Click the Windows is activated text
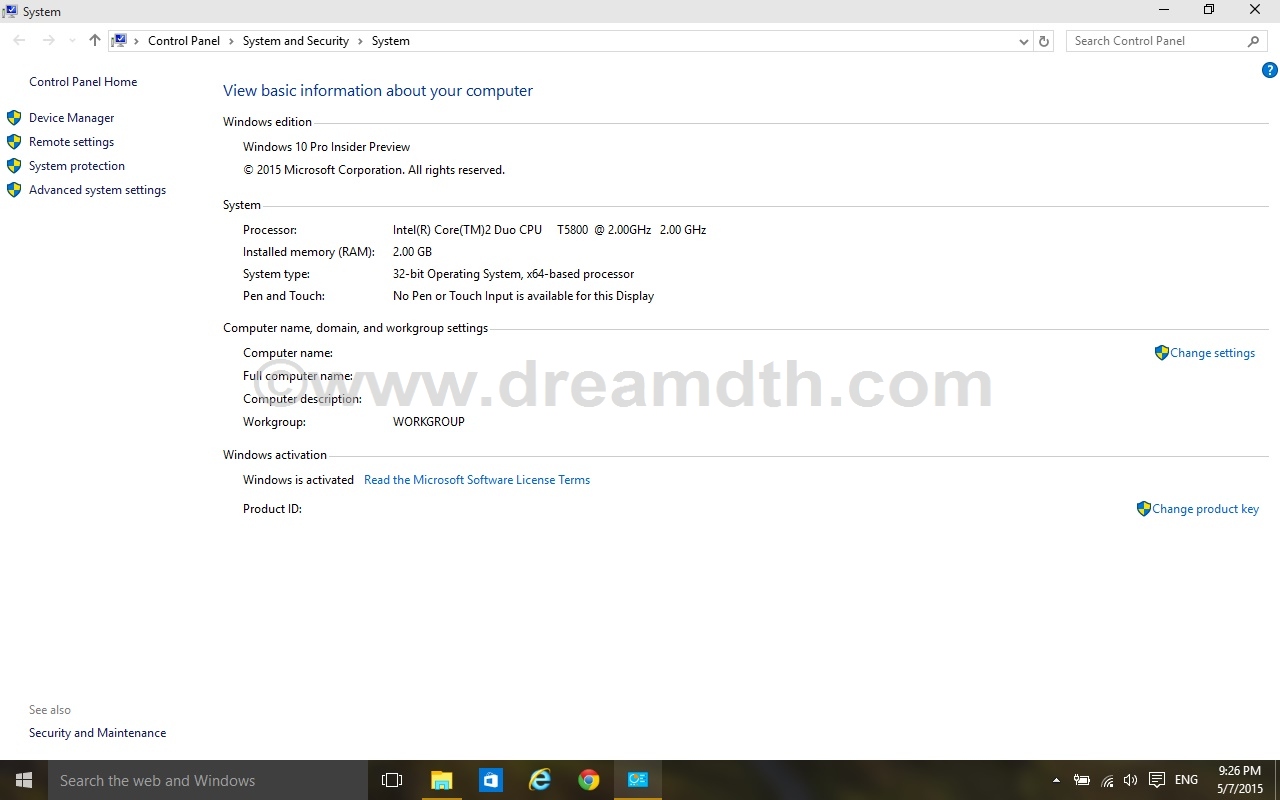 coord(298,480)
